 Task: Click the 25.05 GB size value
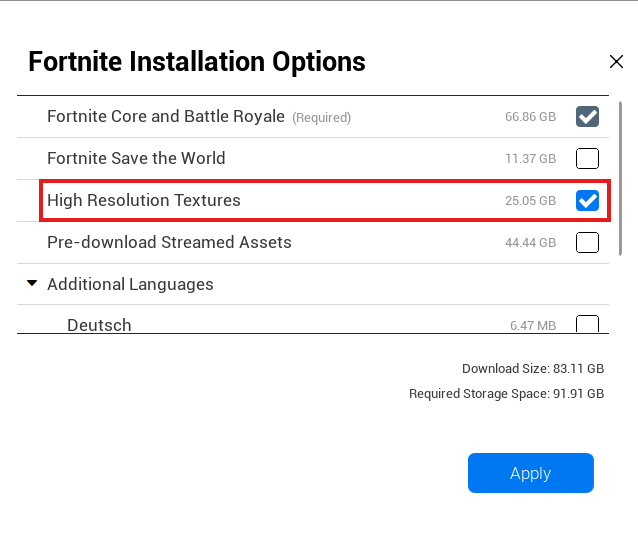click(x=530, y=201)
